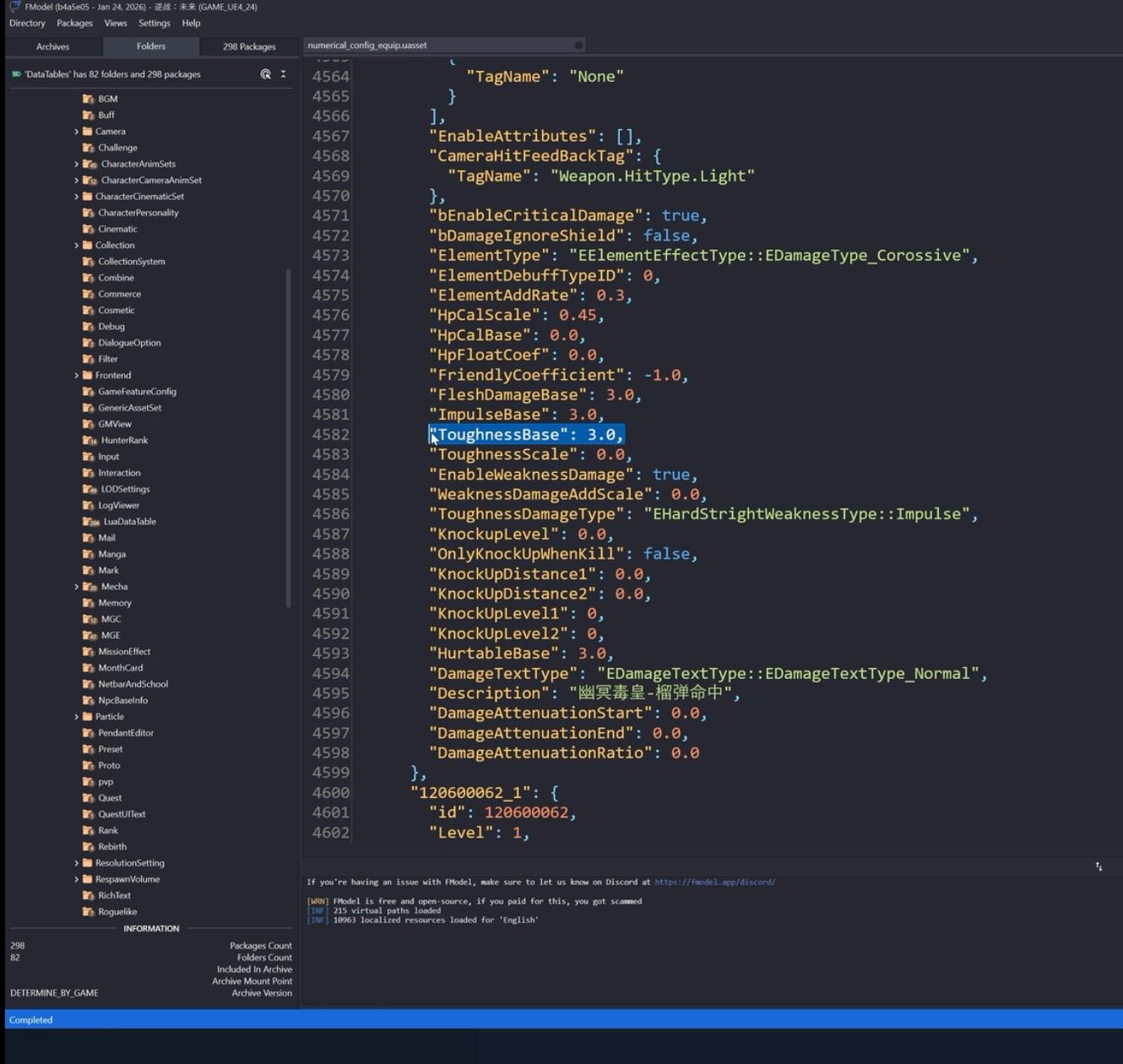
Task: Switch to the Archives tab
Action: (52, 46)
